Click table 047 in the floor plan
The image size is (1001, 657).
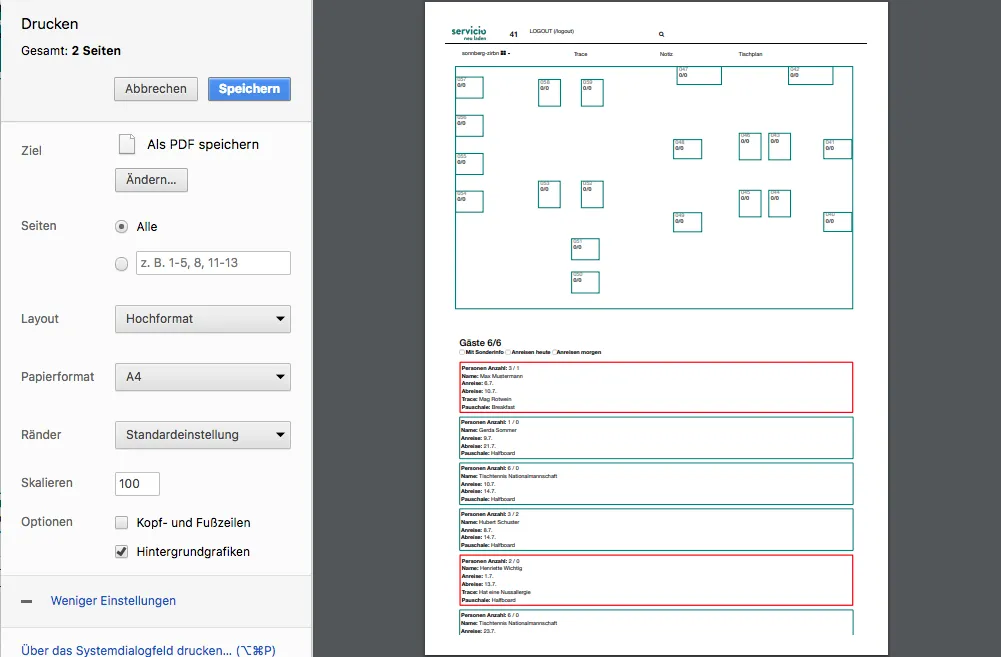pyautogui.click(x=699, y=75)
